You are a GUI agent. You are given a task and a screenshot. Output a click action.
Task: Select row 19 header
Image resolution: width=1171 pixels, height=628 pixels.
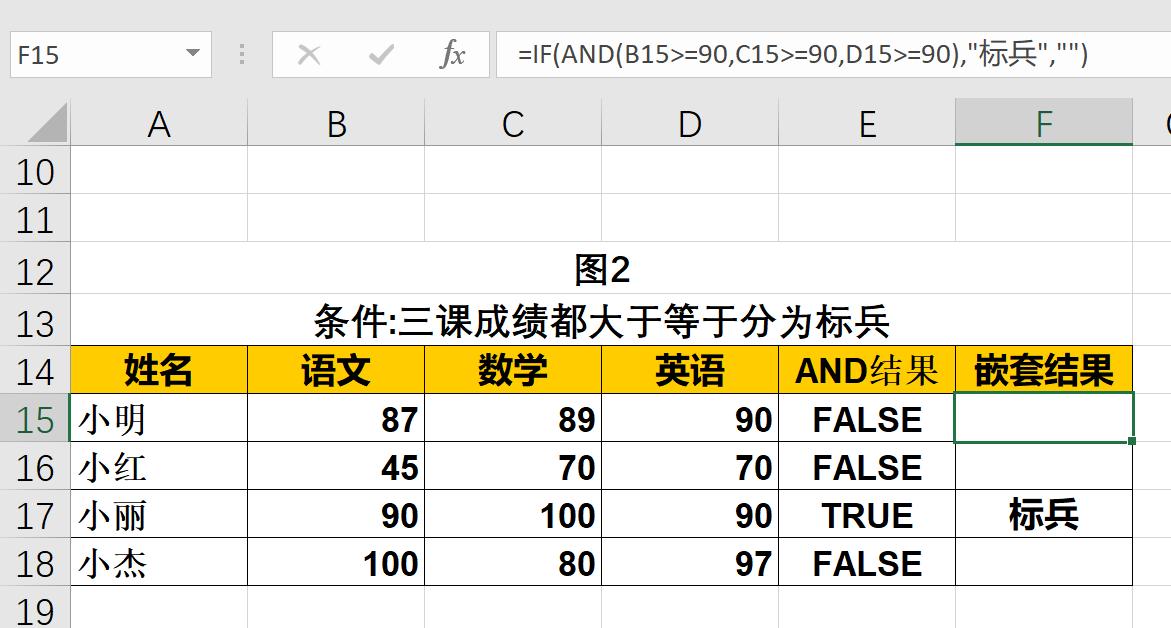coord(35,608)
